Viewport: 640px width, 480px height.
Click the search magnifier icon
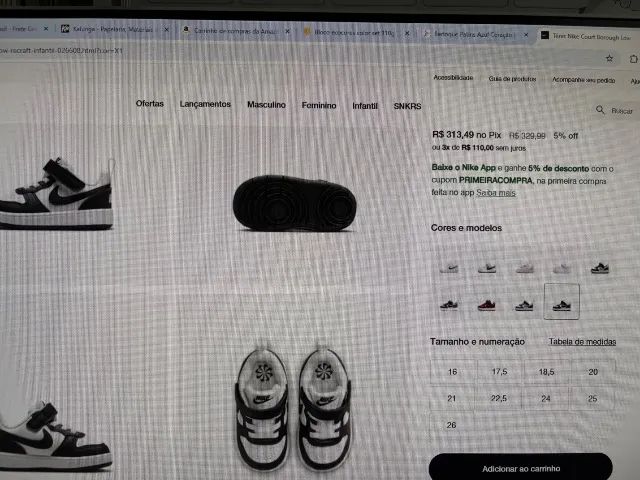tap(600, 109)
